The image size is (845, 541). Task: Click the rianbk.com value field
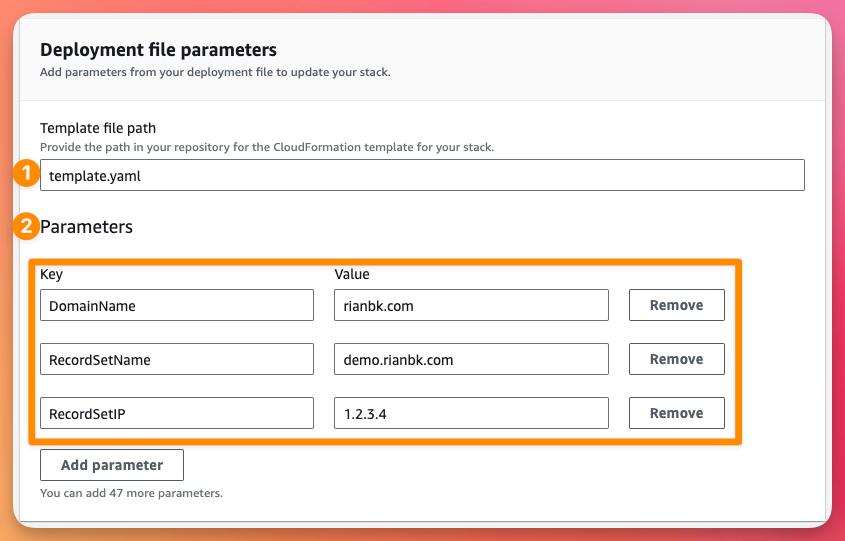point(471,305)
